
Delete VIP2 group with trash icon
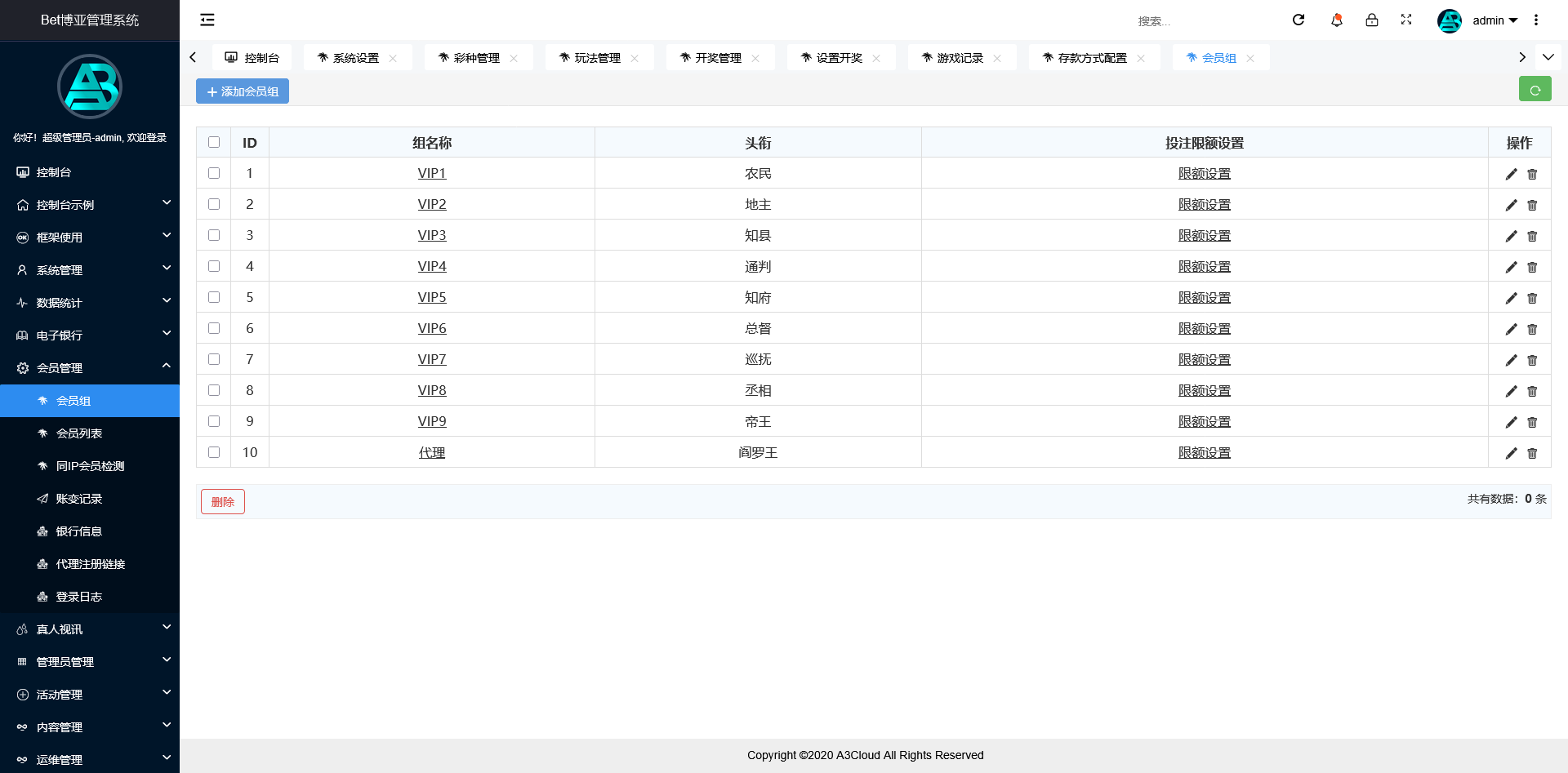(1532, 205)
